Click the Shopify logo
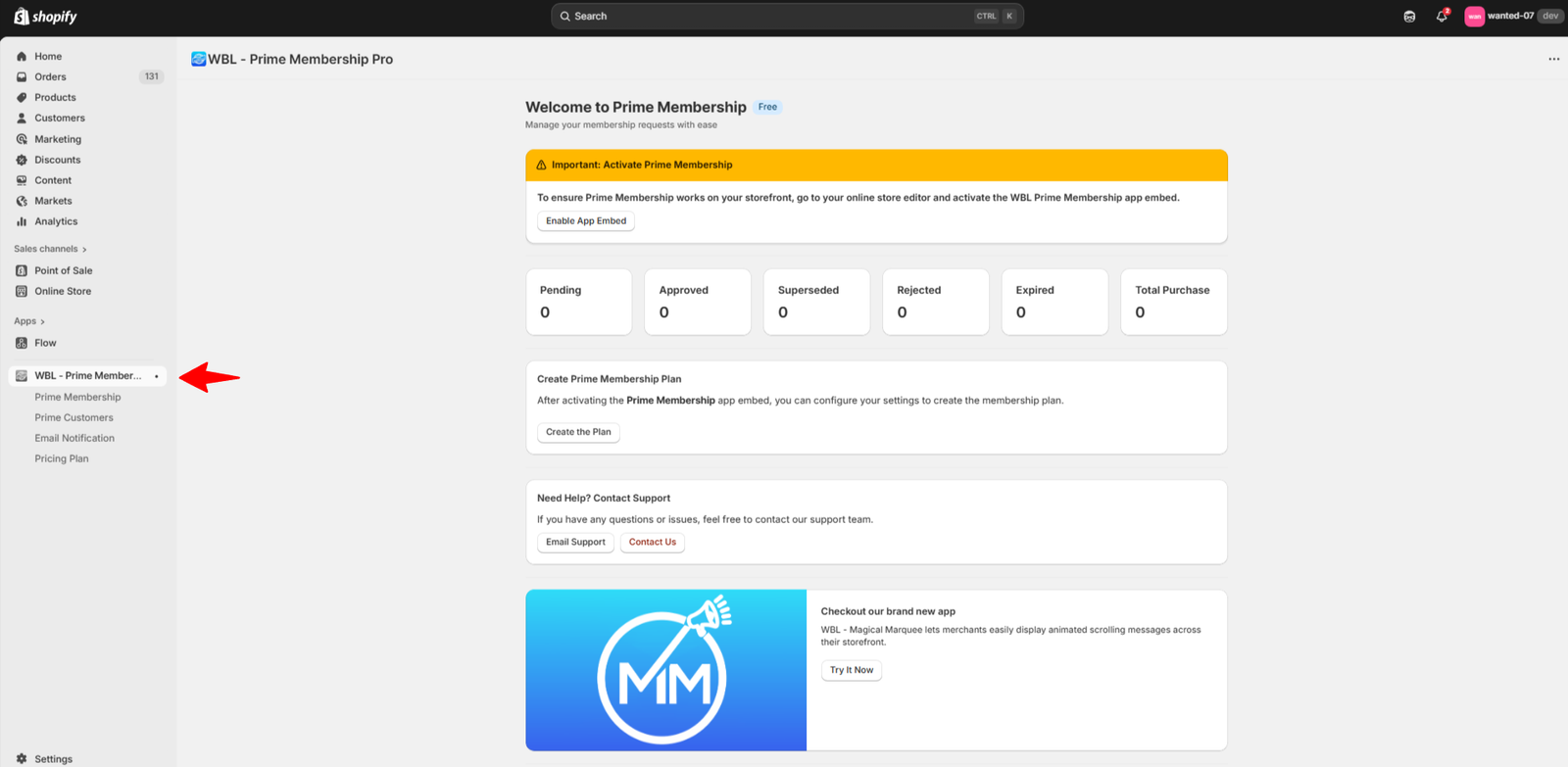This screenshot has height=767, width=1568. 45,17
